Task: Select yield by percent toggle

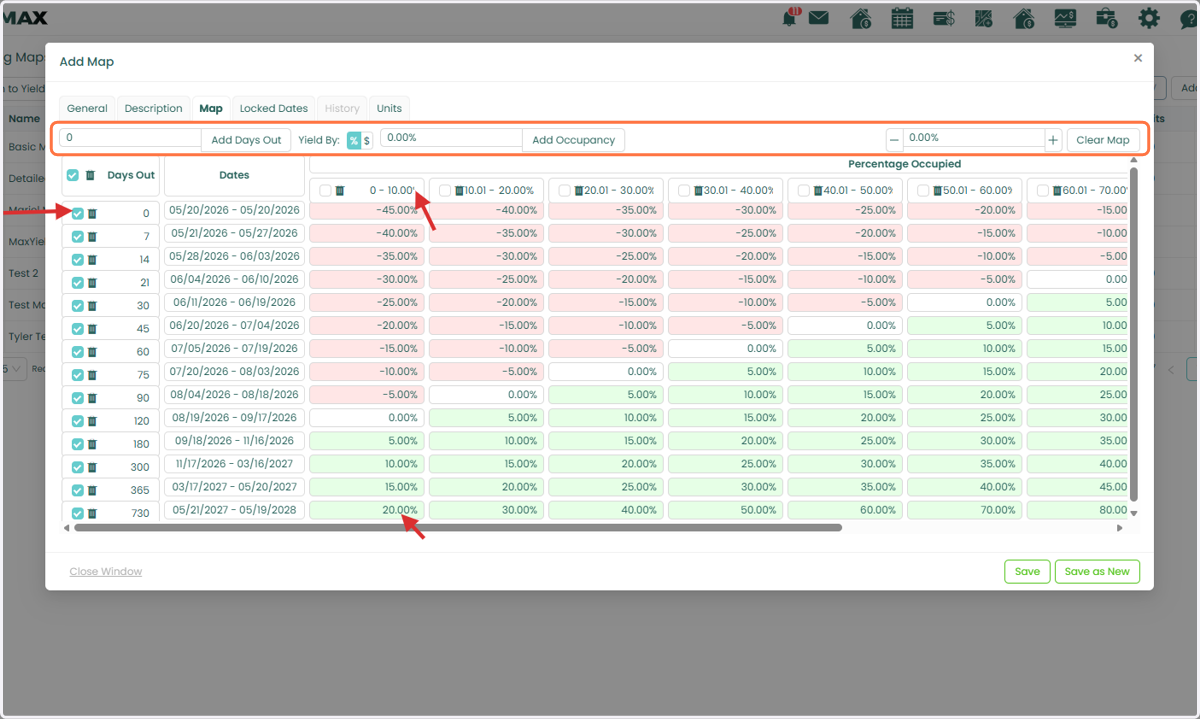Action: point(353,140)
